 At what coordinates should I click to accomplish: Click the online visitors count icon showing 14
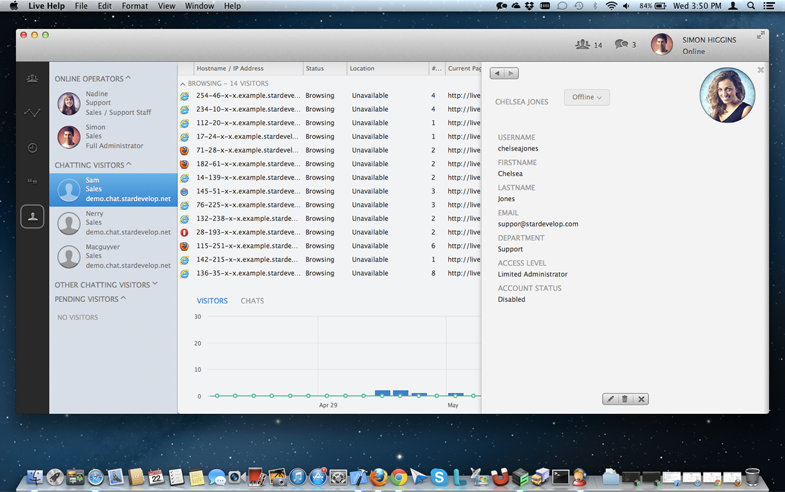coord(582,45)
